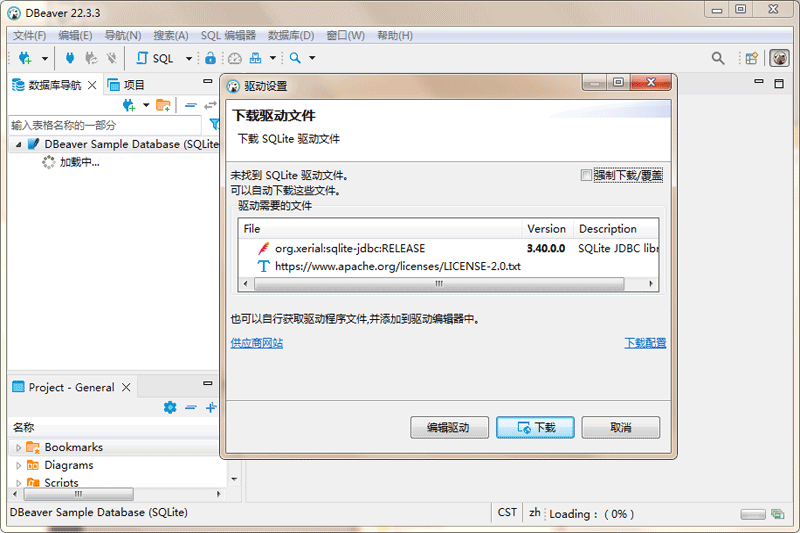Minimize the Project - General panel

pyautogui.click(x=208, y=383)
